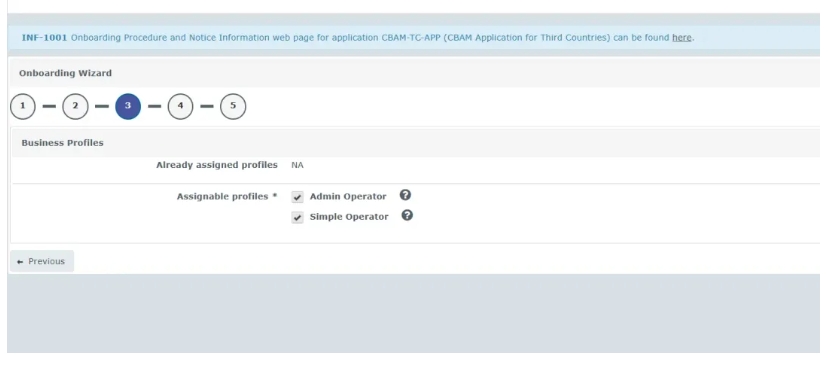Screen dimensions: 828x369
Task: Open help for Simple Operator profile
Action: 407,215
